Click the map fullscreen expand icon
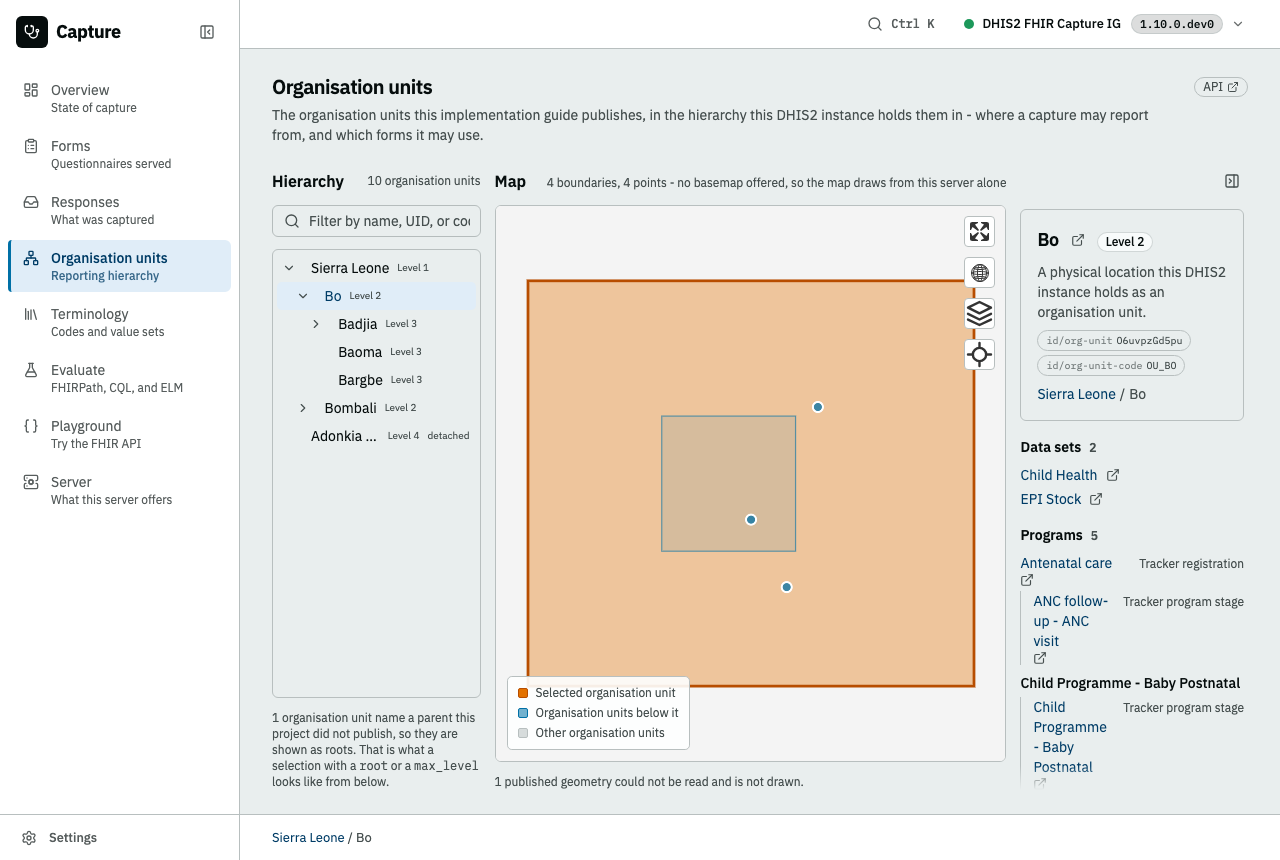This screenshot has height=860, width=1280. tap(979, 232)
